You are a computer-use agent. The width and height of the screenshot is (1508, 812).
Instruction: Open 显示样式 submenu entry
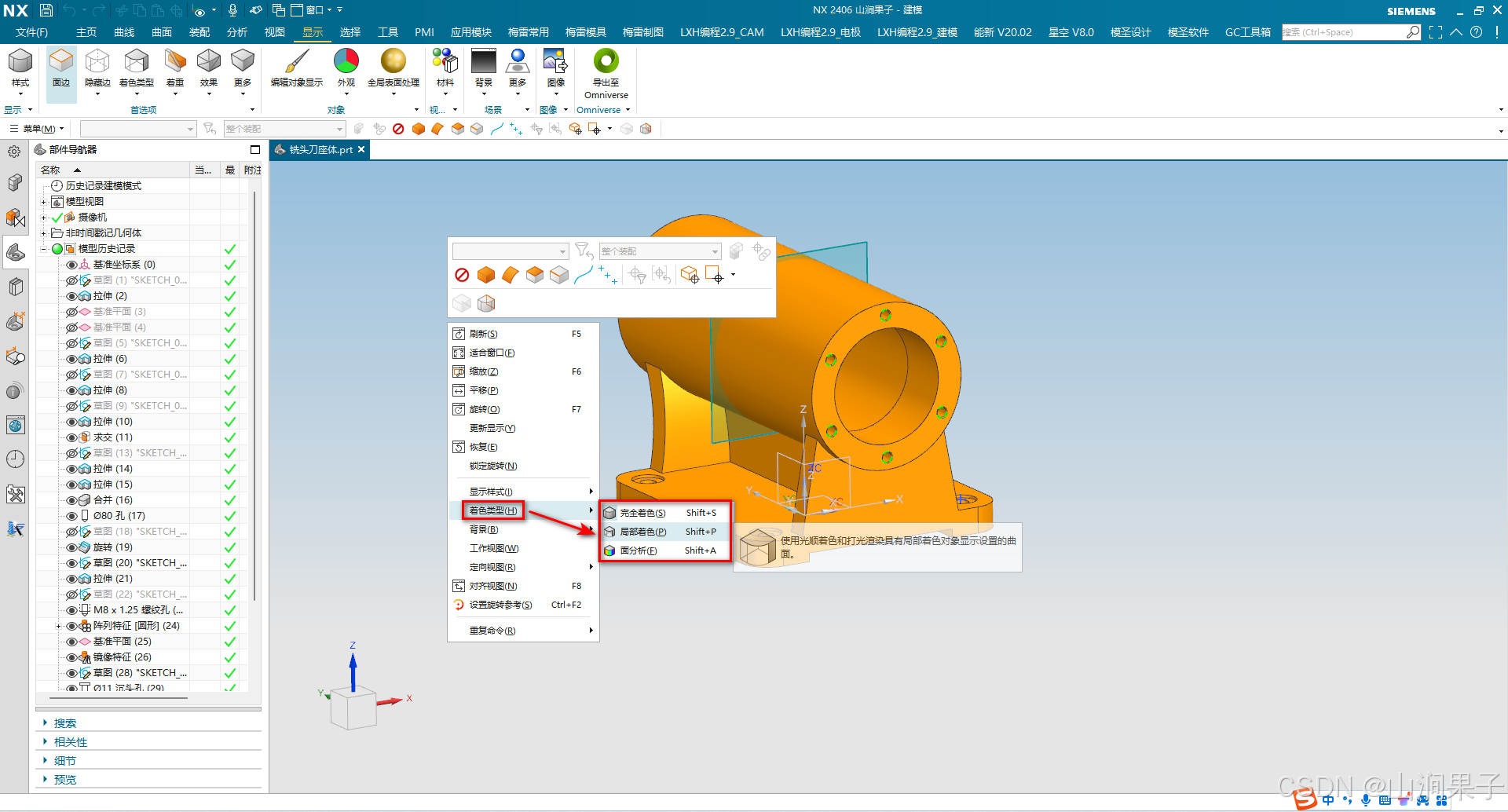[x=523, y=492]
